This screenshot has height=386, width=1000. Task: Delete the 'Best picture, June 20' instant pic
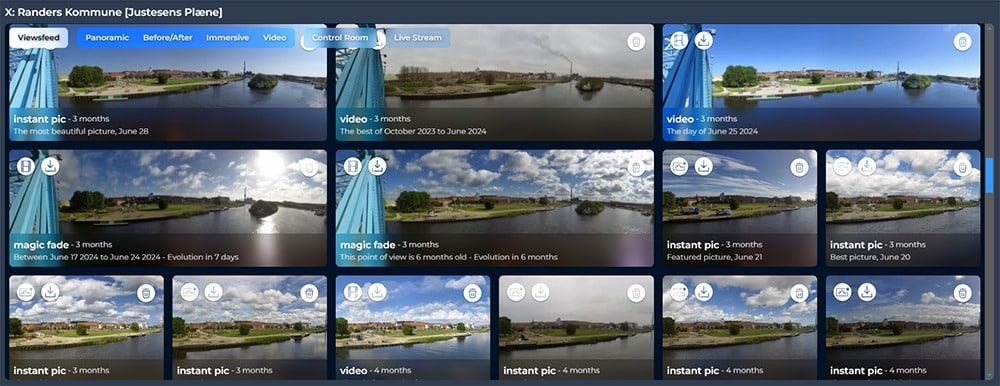[962, 168]
